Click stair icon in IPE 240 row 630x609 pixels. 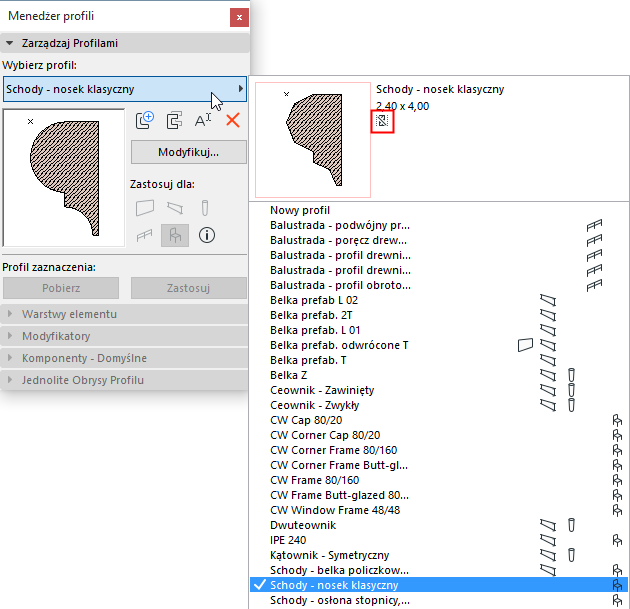click(617, 540)
